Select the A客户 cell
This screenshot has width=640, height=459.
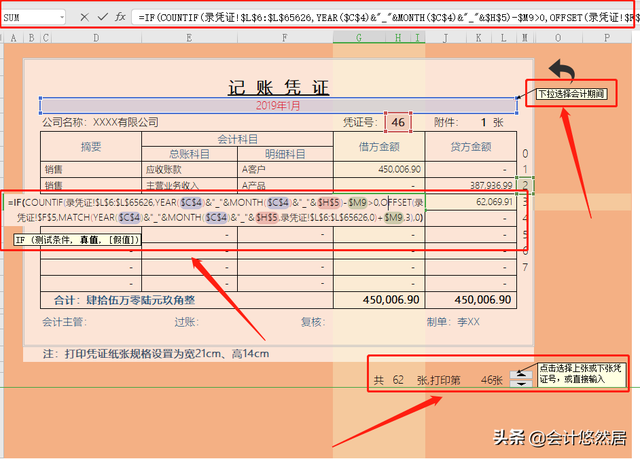tap(285, 169)
